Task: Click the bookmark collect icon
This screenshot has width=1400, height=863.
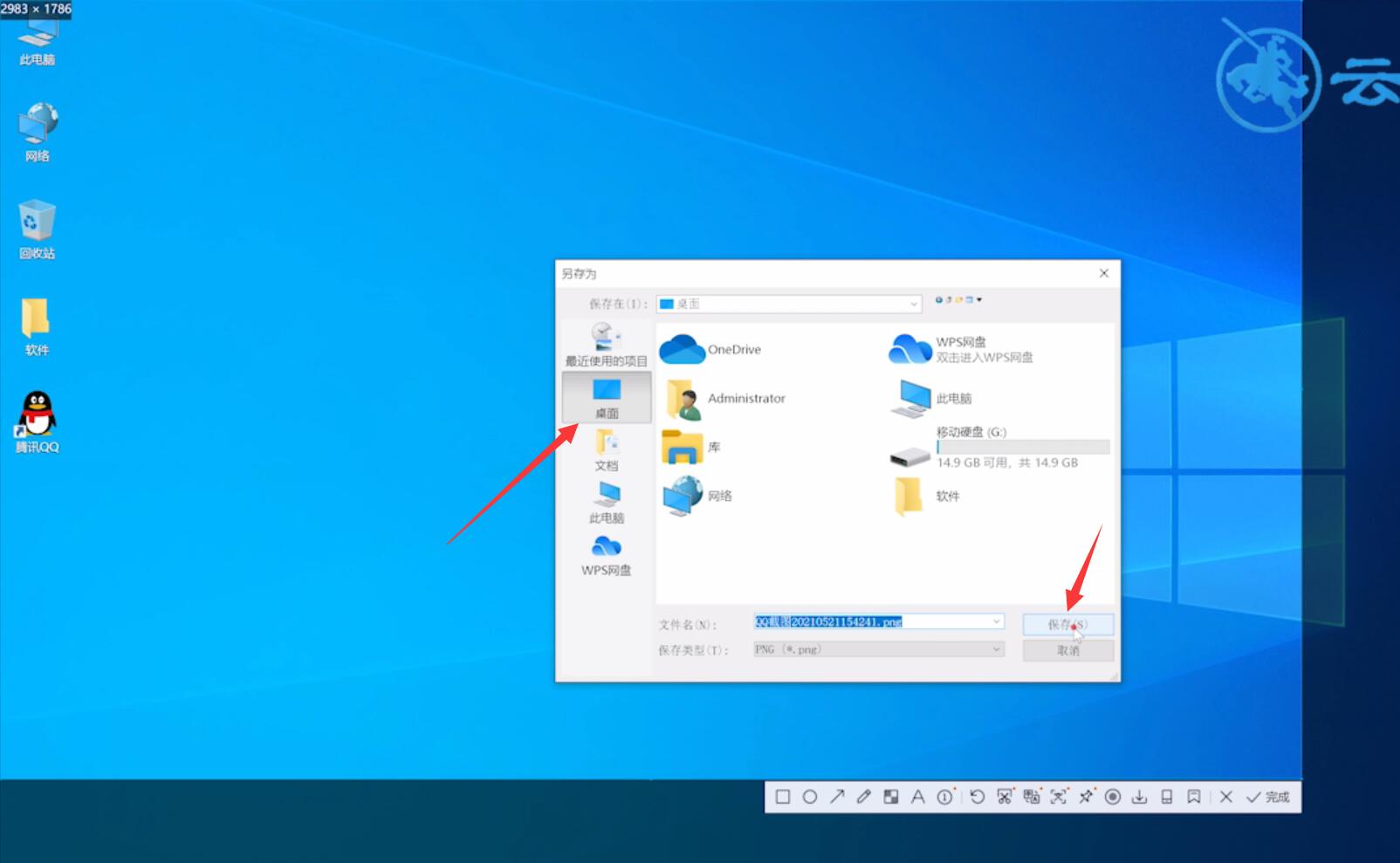Action: point(1194,797)
